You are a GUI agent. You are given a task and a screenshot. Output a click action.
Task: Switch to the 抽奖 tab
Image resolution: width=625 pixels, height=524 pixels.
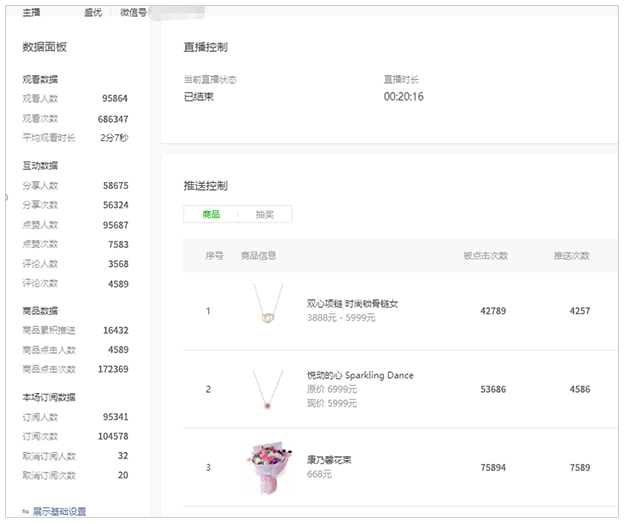265,214
